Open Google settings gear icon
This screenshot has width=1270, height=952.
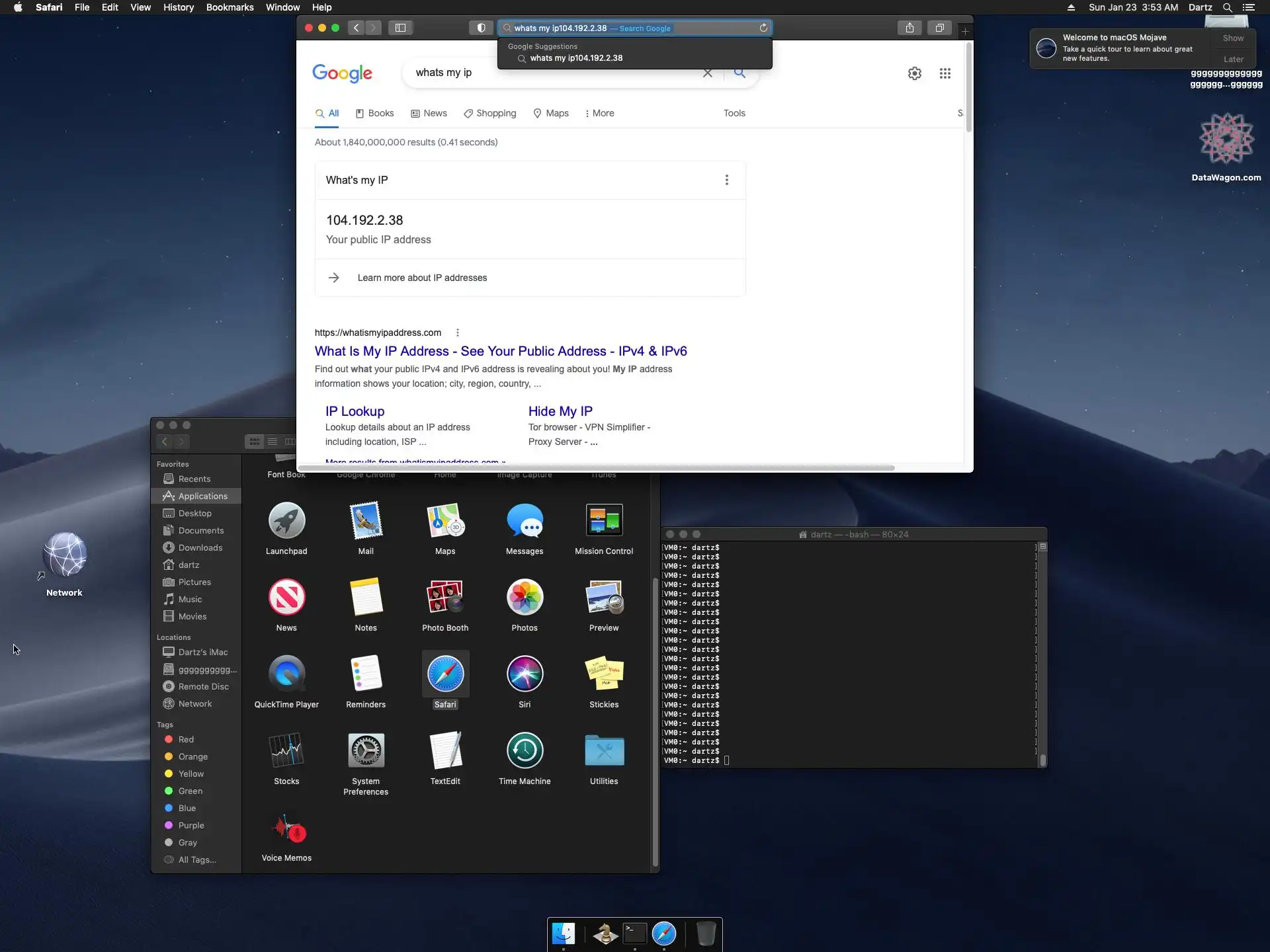coord(914,73)
